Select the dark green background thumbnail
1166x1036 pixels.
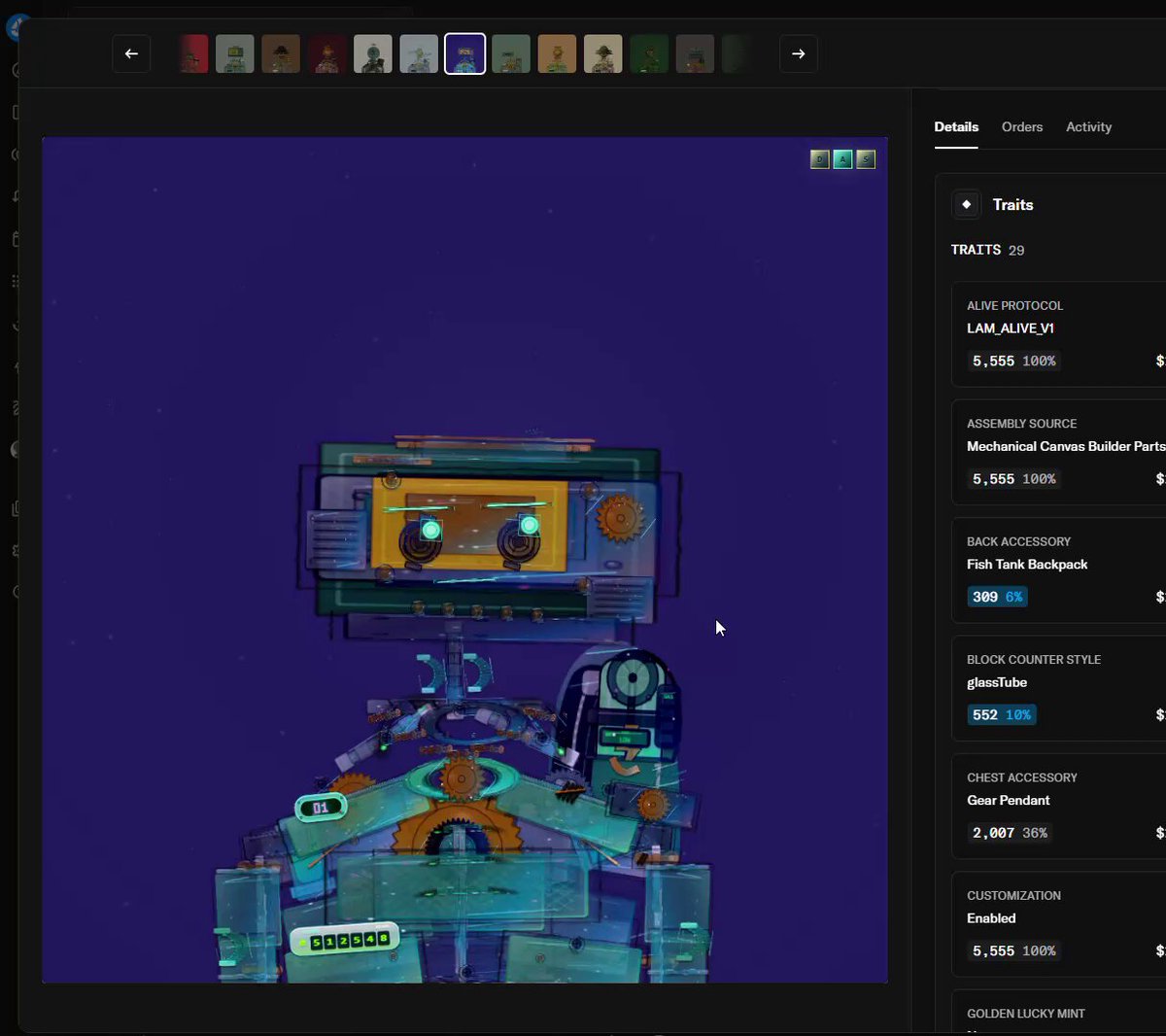pos(649,54)
